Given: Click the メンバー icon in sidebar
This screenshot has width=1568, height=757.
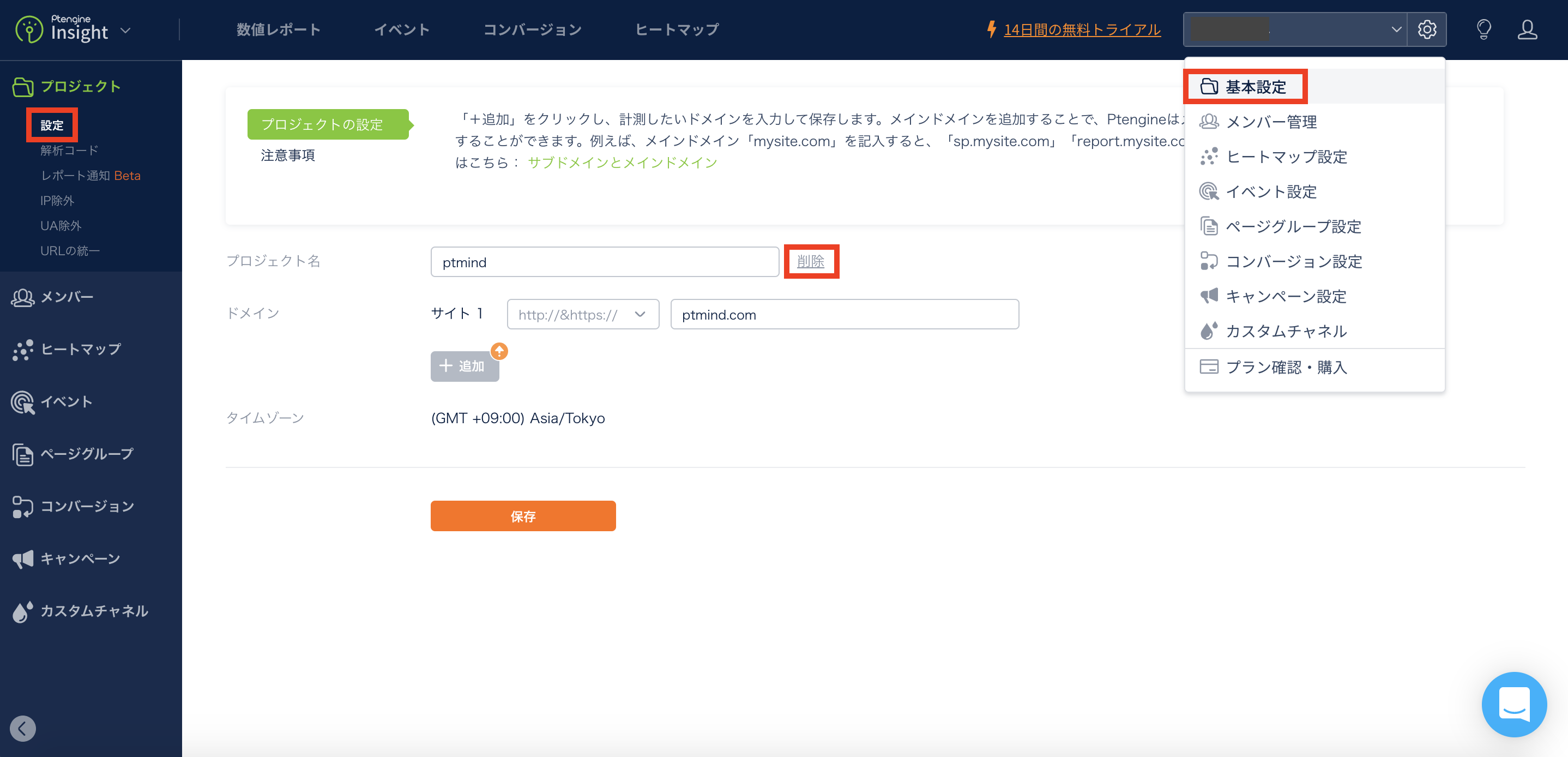Looking at the screenshot, I should click(x=23, y=297).
